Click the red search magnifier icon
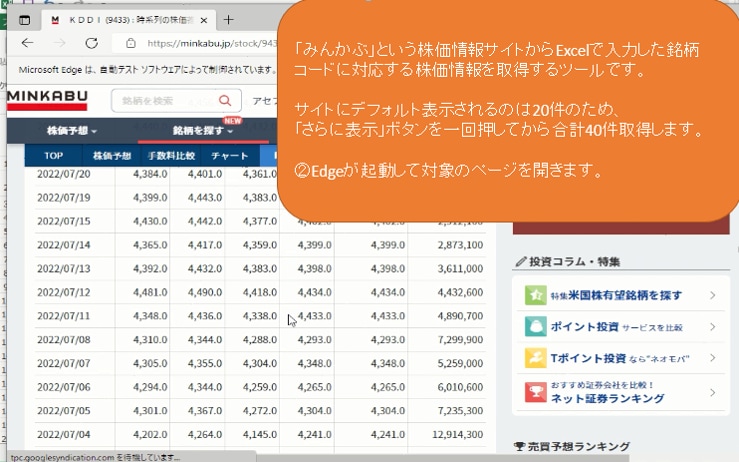739x462 pixels. point(225,100)
